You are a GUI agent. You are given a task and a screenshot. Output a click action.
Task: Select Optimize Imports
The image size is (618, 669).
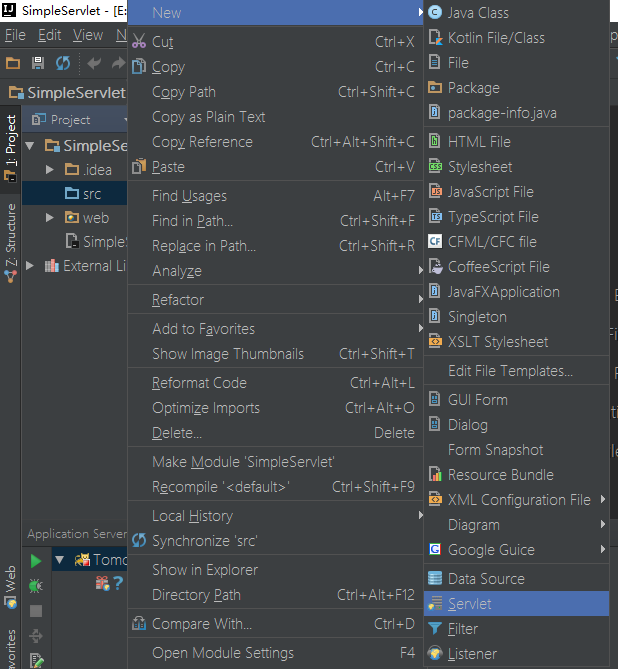(x=276, y=407)
